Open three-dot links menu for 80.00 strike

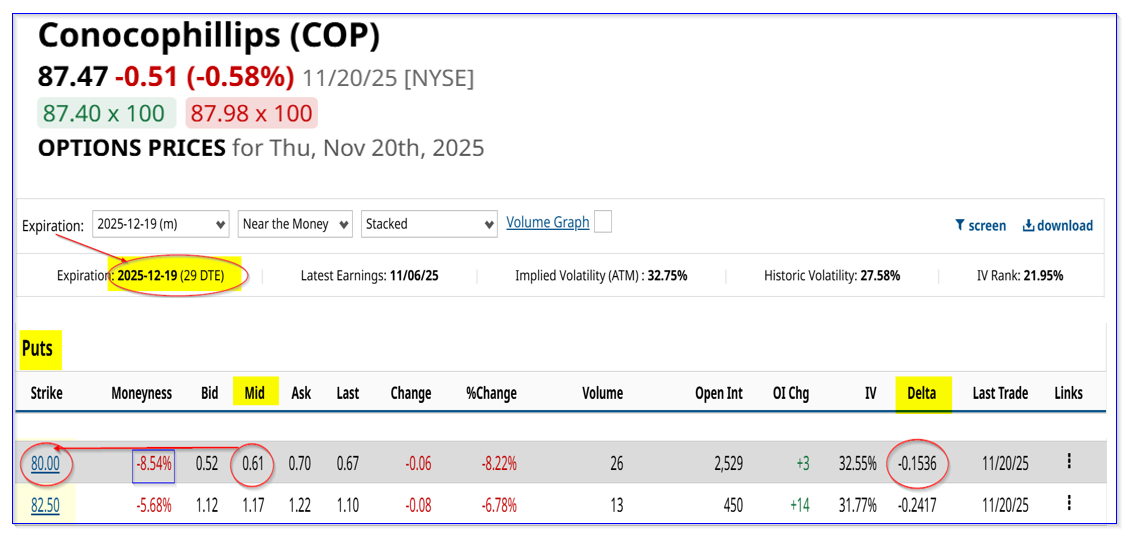click(1069, 461)
